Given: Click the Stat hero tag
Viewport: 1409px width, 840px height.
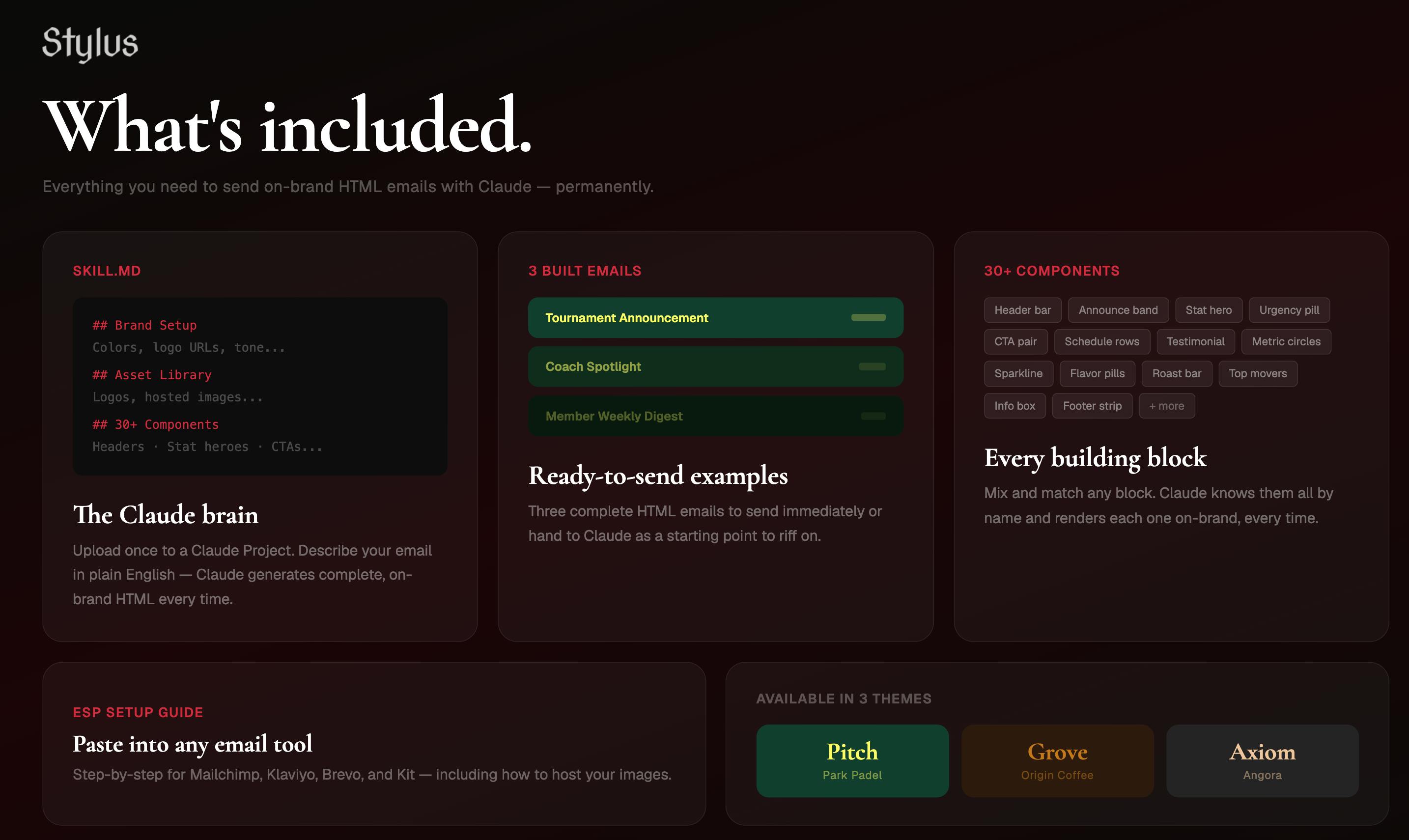Looking at the screenshot, I should pyautogui.click(x=1209, y=310).
